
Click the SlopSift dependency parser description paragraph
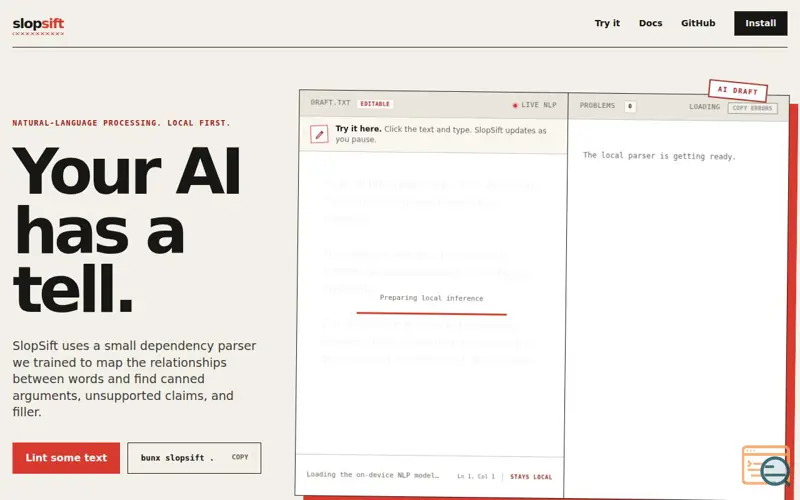(x=135, y=379)
